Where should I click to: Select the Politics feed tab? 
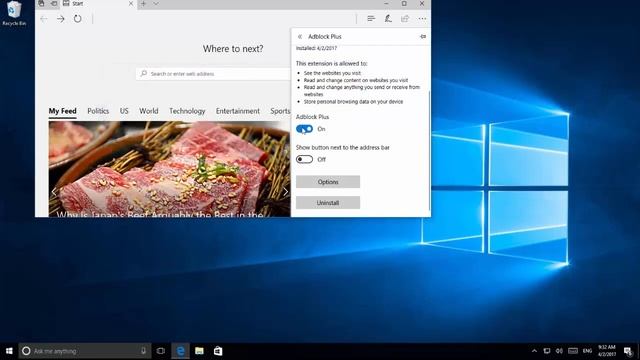(x=98, y=111)
